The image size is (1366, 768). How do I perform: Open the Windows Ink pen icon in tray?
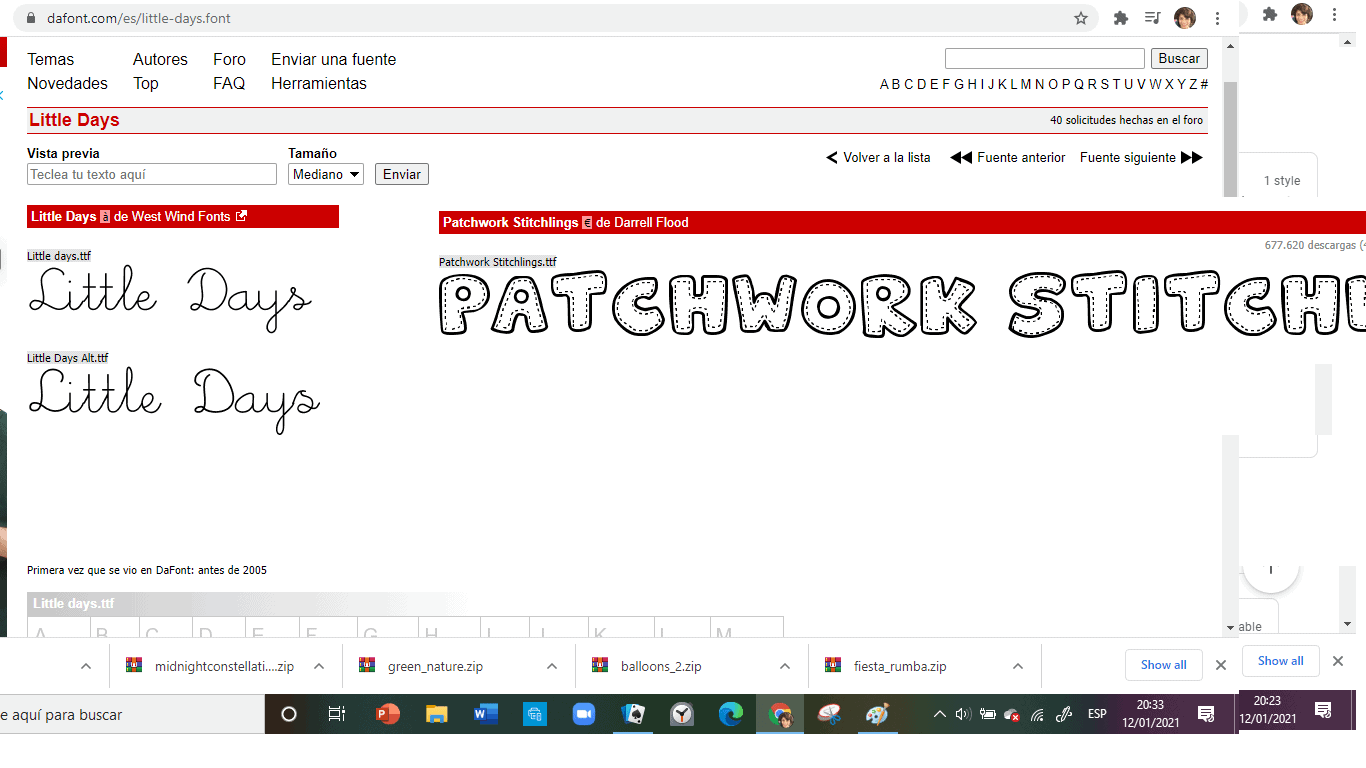click(1064, 714)
